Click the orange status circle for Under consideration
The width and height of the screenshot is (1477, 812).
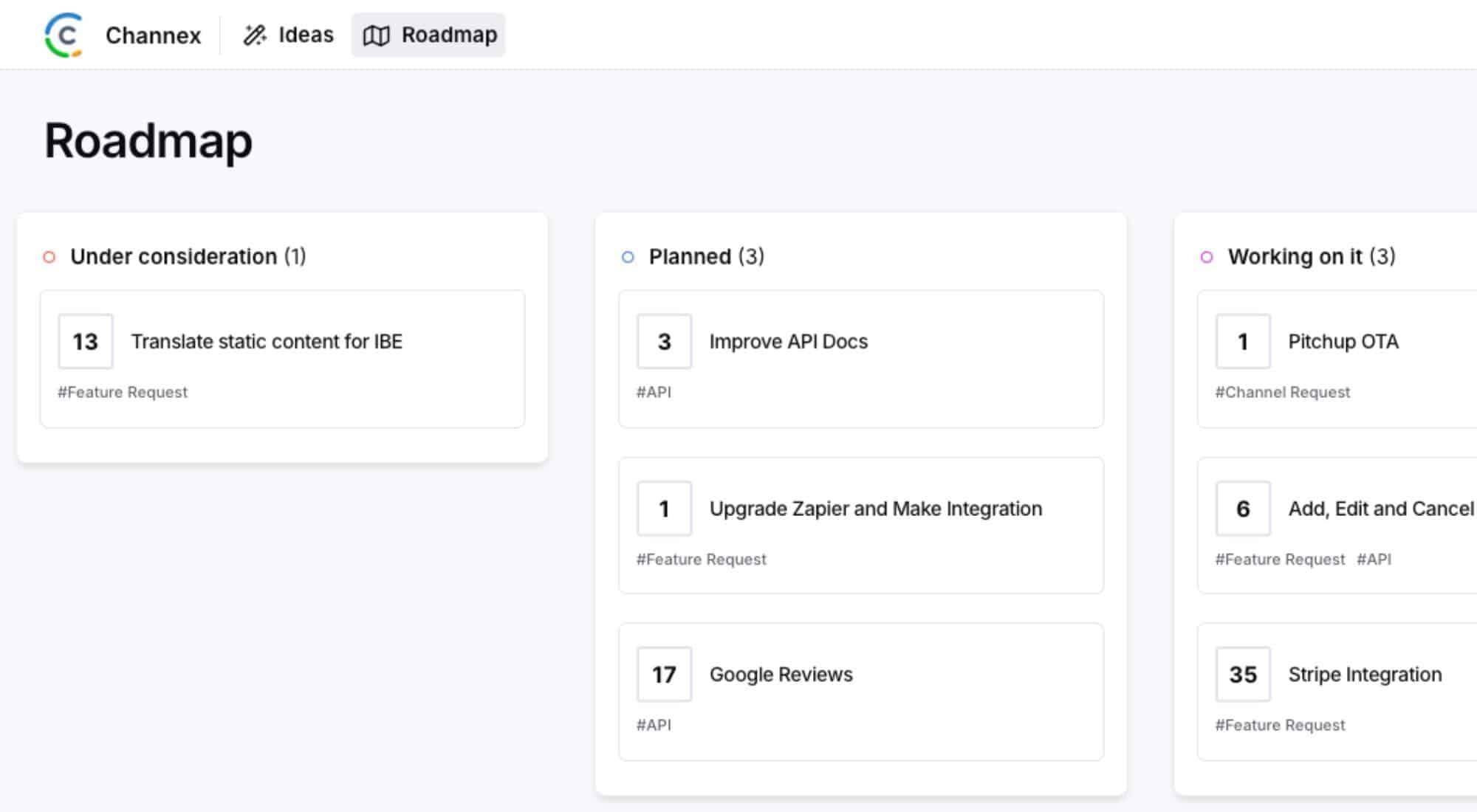pyautogui.click(x=48, y=257)
